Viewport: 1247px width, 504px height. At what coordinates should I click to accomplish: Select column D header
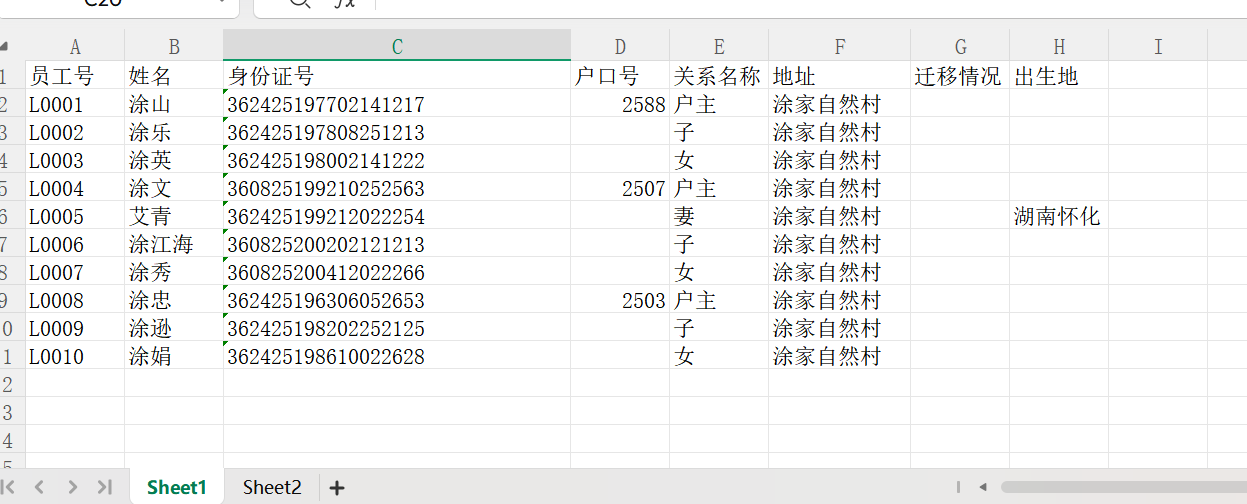click(x=620, y=46)
